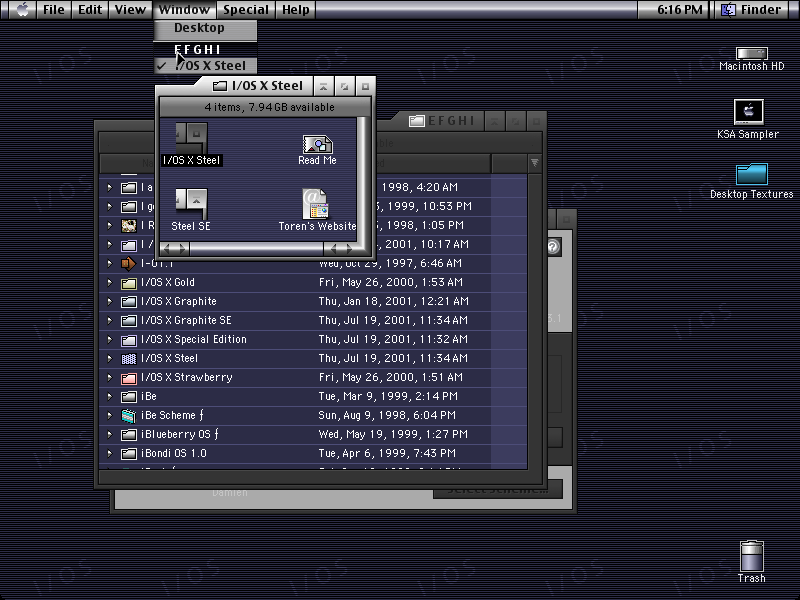Click "4 items, 7.94 GB available" status text
This screenshot has width=800, height=600.
click(269, 108)
